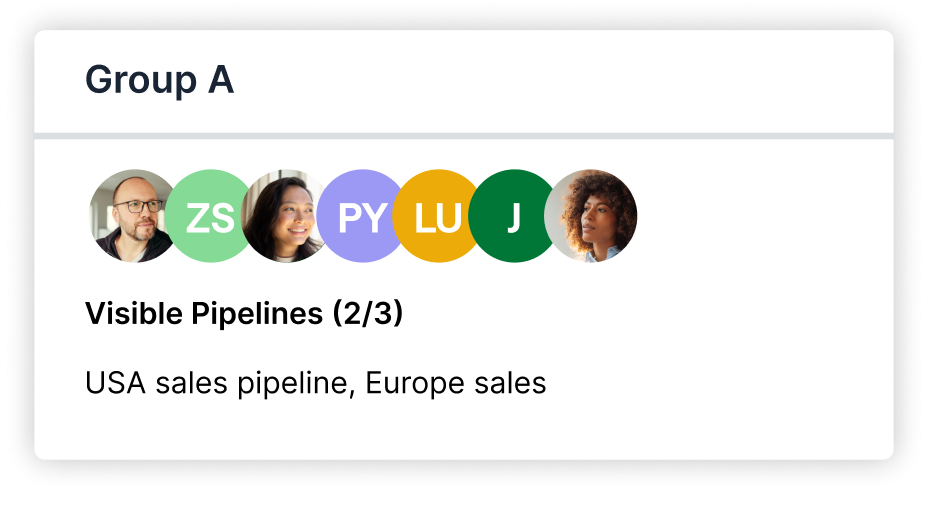Click the LU initials inside orange circle
Viewport: 928px width, 513px height.
[438, 218]
